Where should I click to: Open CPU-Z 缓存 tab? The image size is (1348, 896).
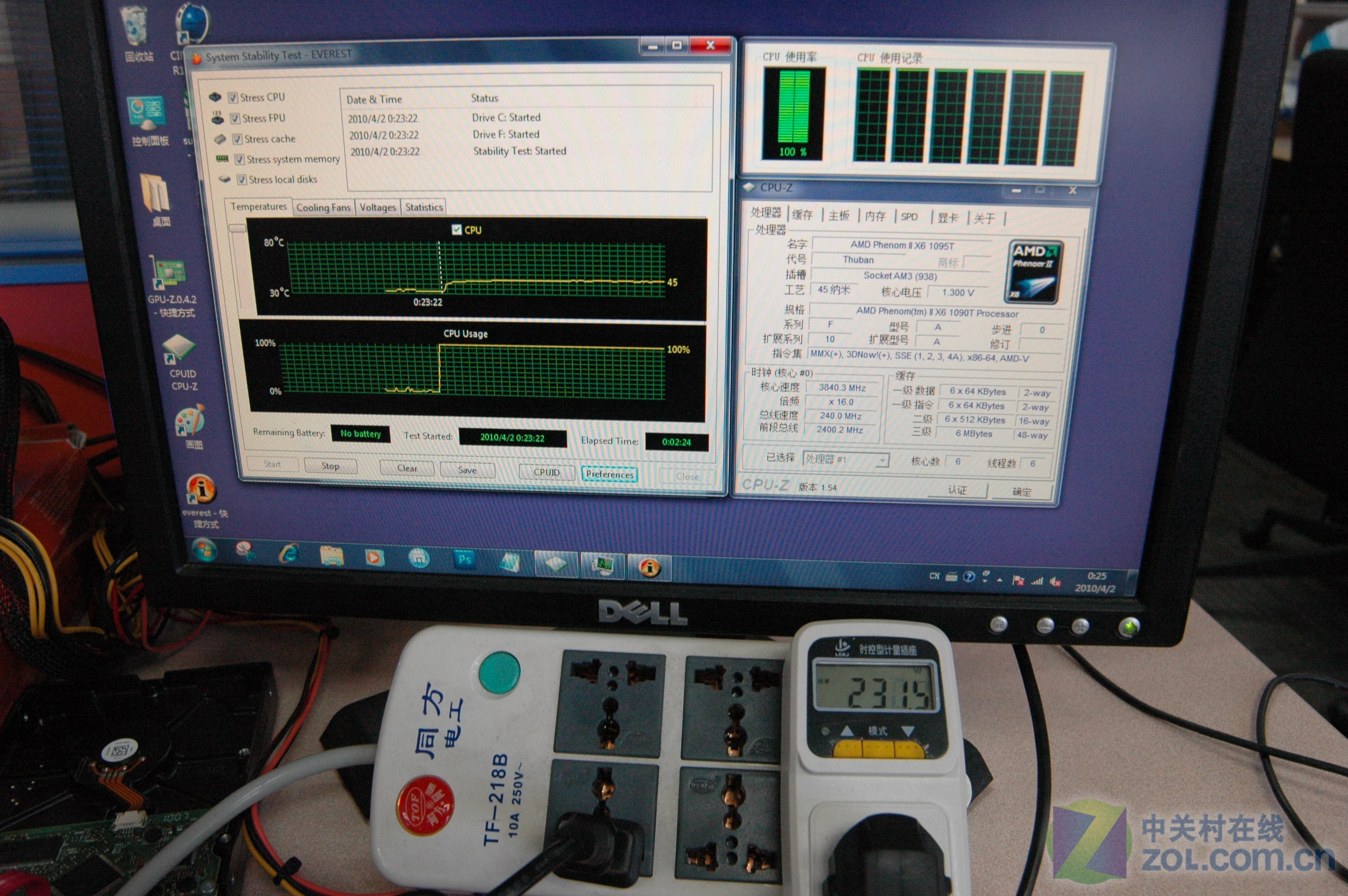802,215
